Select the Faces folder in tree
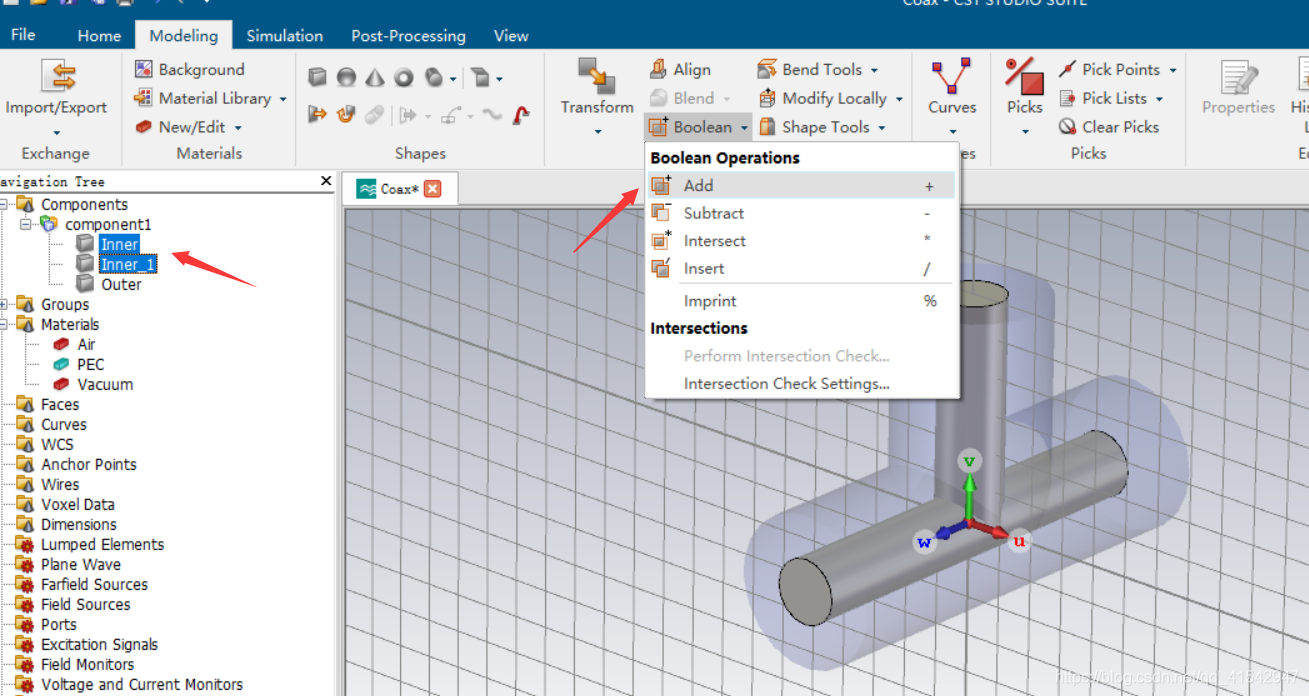The width and height of the screenshot is (1309, 696). (59, 404)
